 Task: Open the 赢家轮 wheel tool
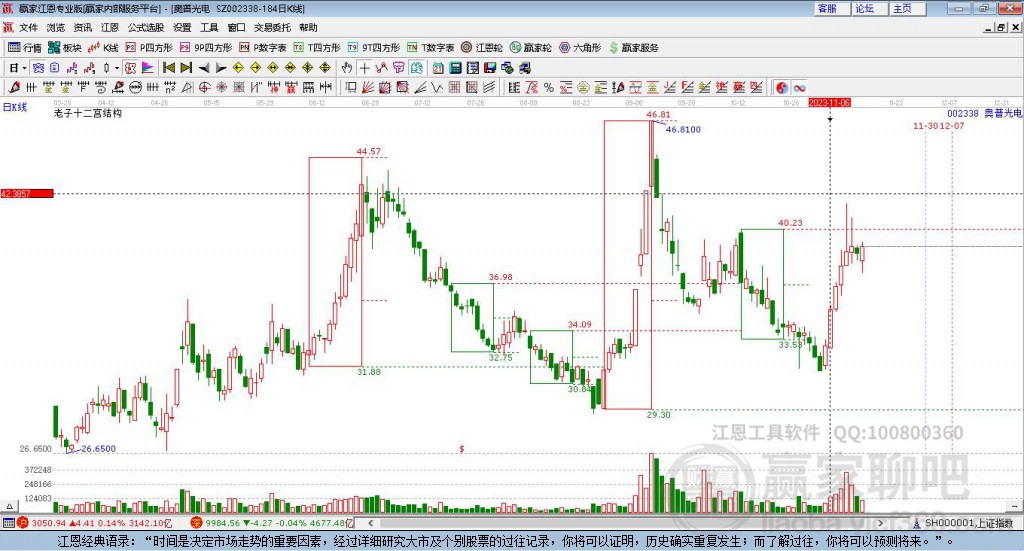pyautogui.click(x=530, y=48)
